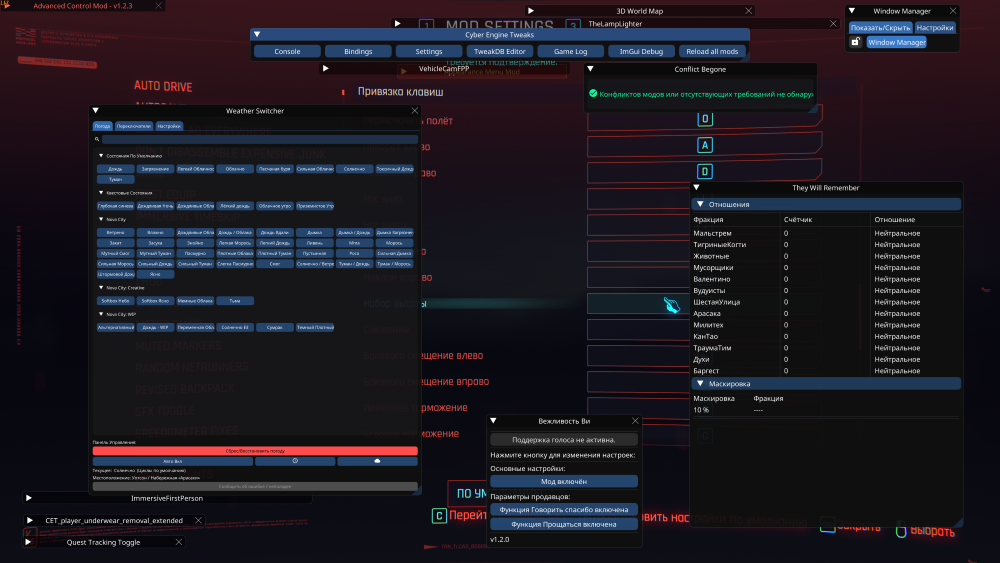Collapse the Window Manager window triangle
The height and width of the screenshot is (563, 1000).
tap(852, 11)
